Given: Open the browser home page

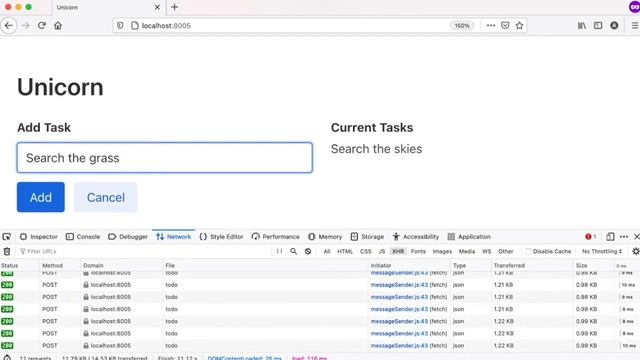Looking at the screenshot, I should [x=58, y=25].
